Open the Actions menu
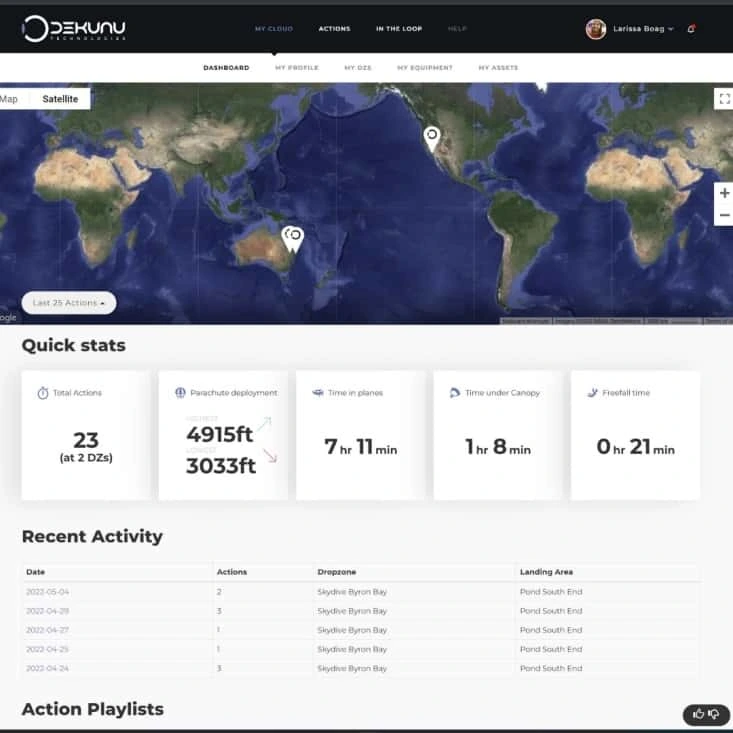 334,29
